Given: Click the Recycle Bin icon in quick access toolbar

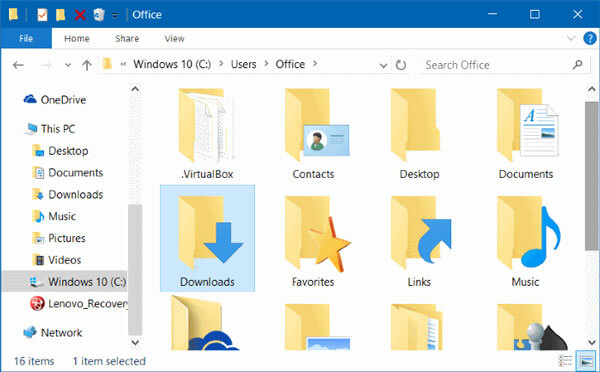Looking at the screenshot, I should 99,15.
